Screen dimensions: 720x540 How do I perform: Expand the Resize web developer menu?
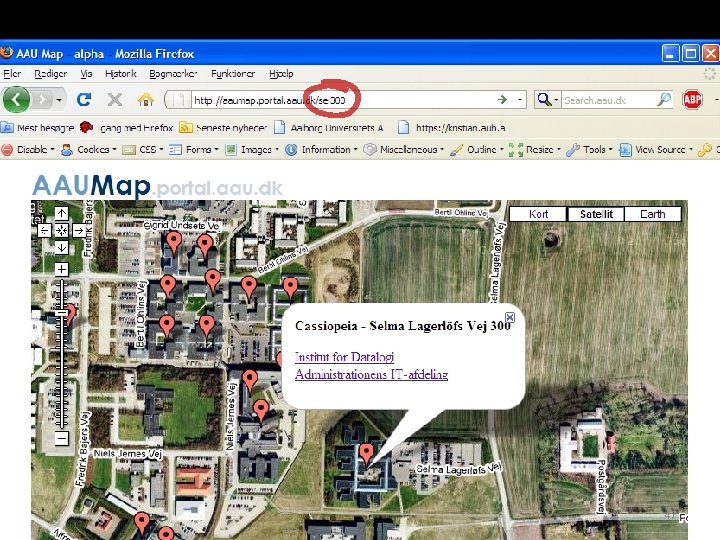tap(535, 150)
